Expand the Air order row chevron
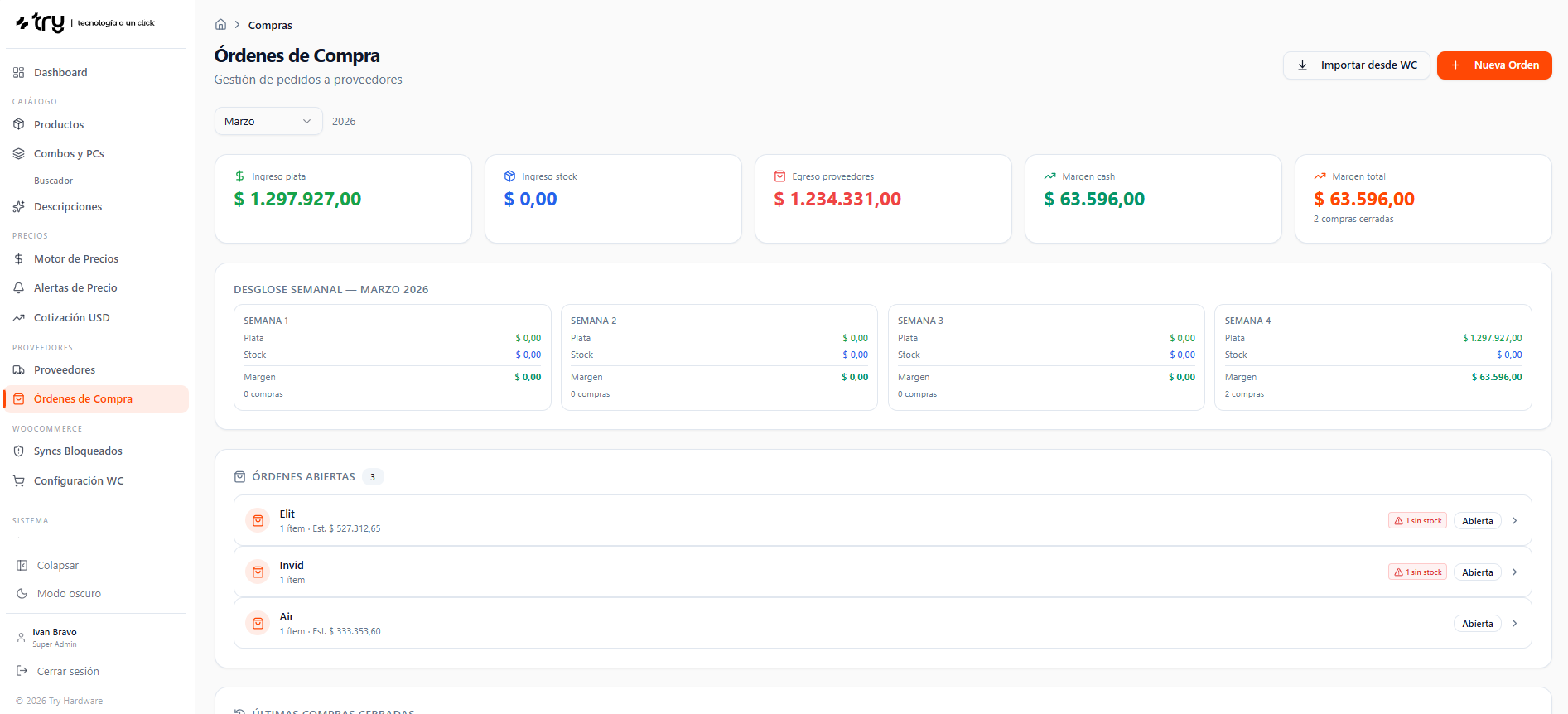Screen dimensions: 1568x714 click(x=1514, y=624)
